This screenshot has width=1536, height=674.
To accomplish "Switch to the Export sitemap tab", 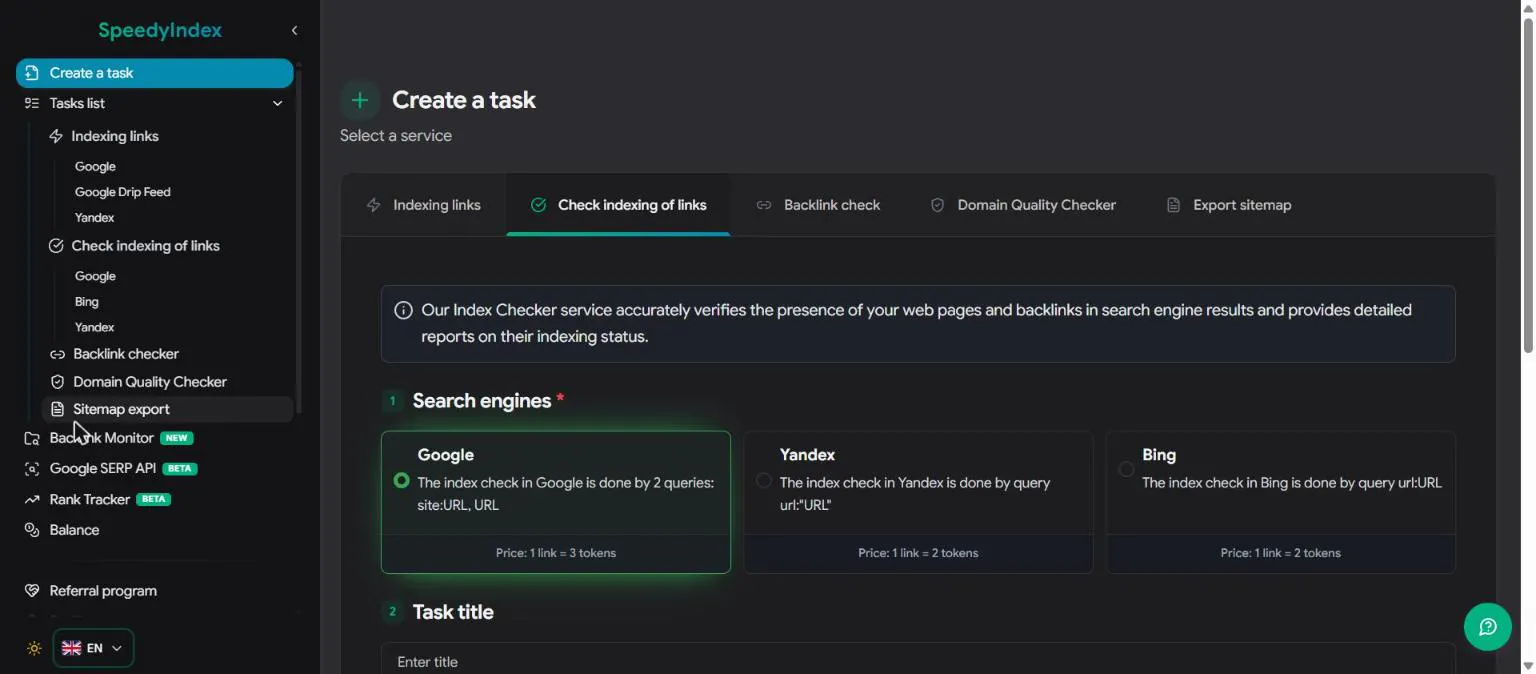I will 1229,205.
